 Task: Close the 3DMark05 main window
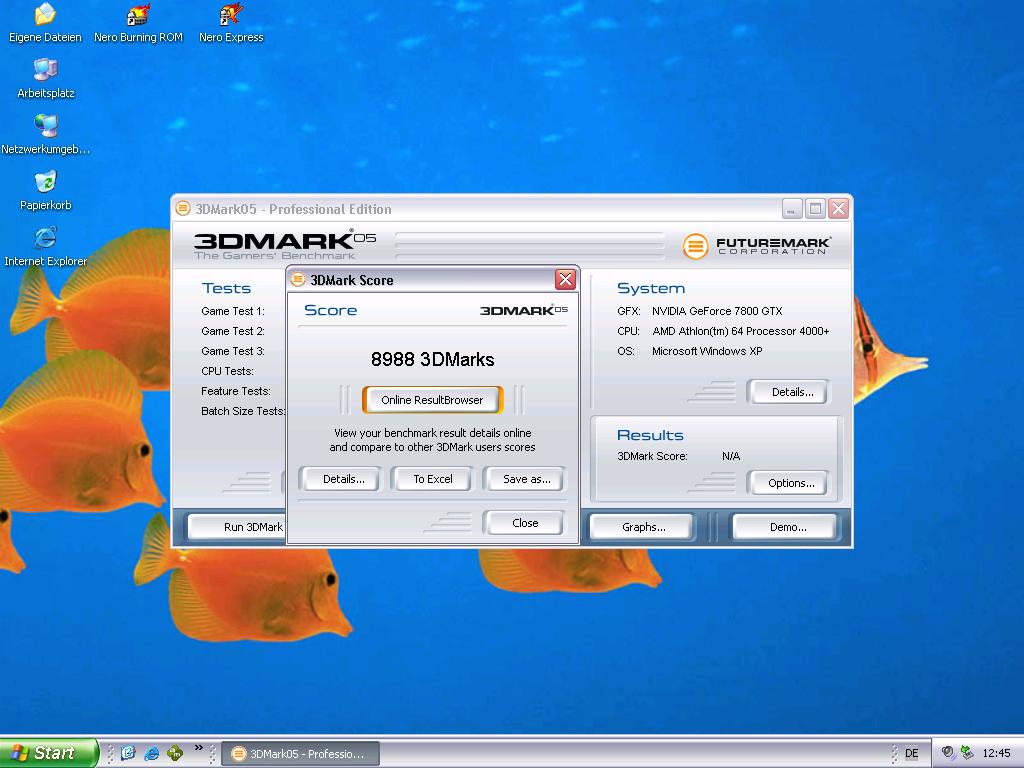click(x=839, y=209)
